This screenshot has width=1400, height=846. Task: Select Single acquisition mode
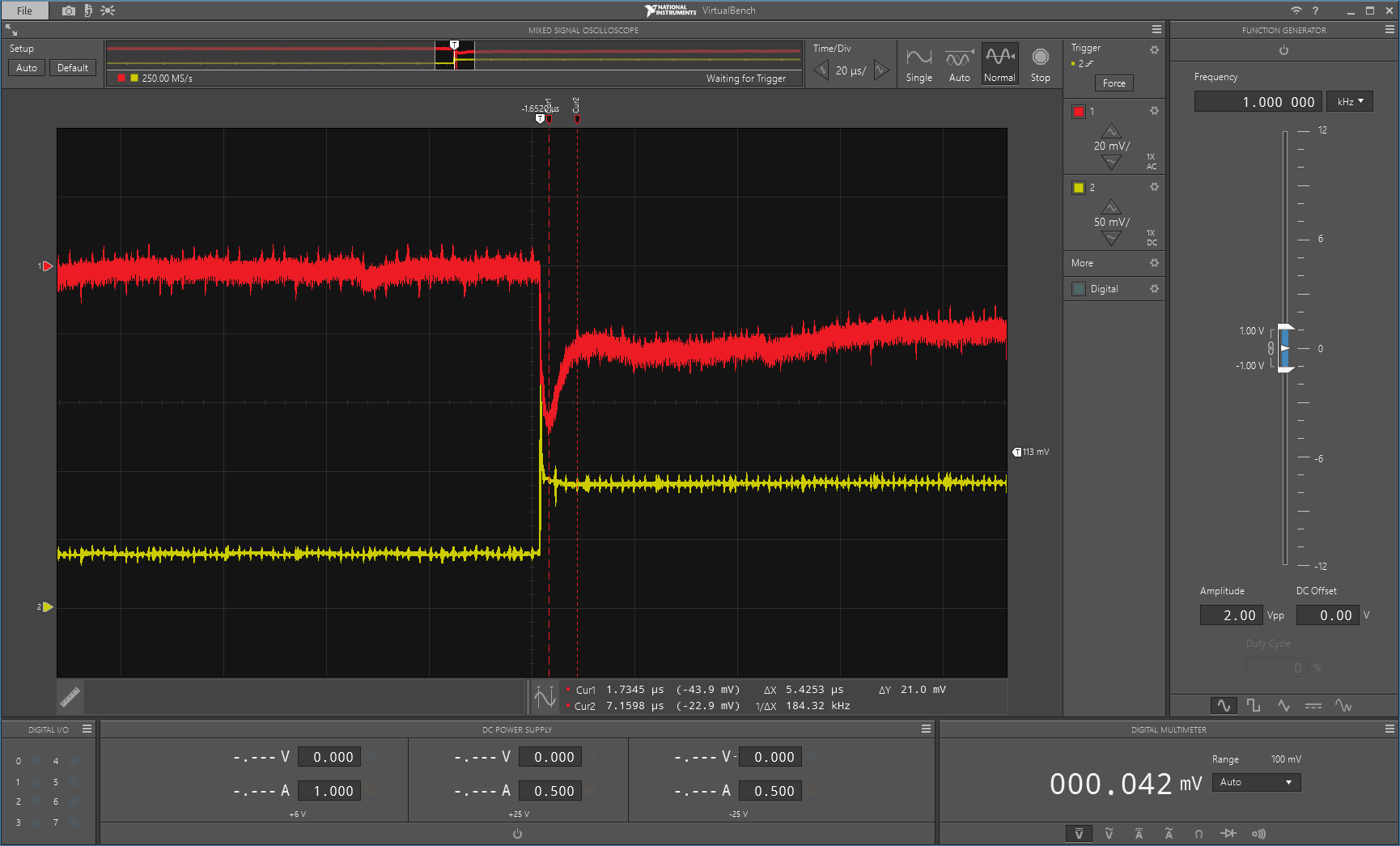[x=919, y=64]
